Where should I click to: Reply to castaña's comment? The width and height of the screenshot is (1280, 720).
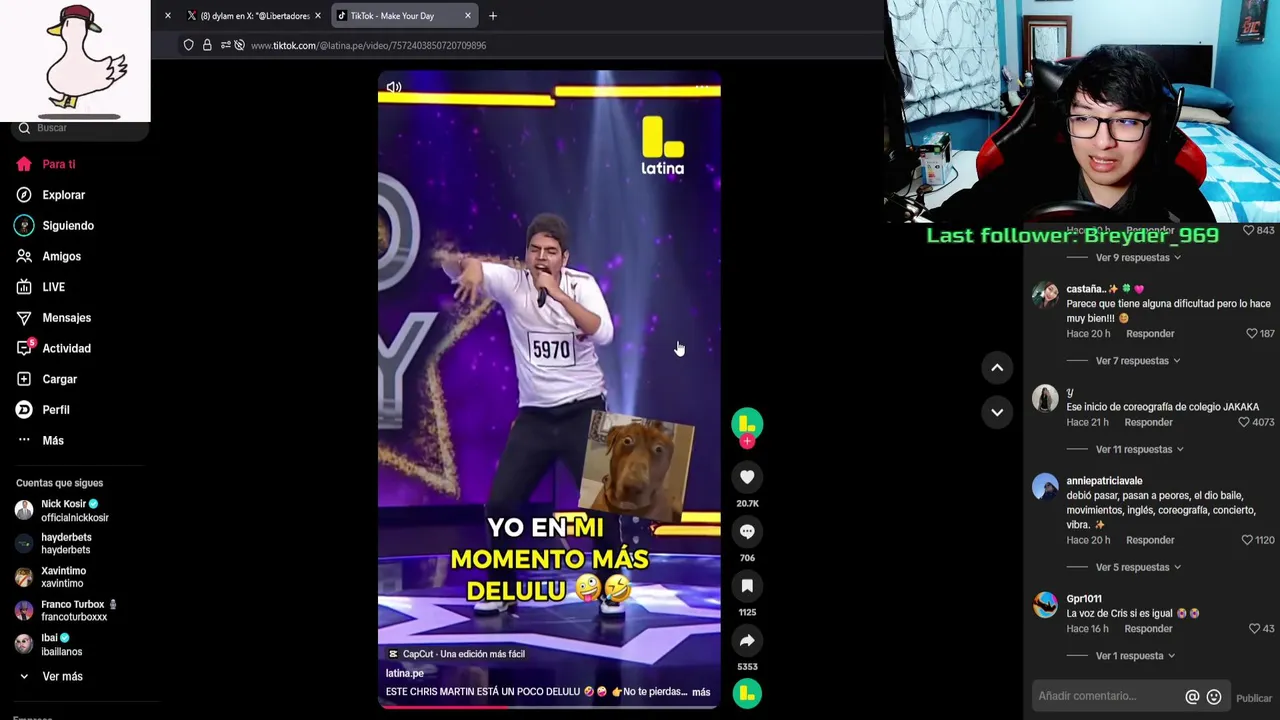click(x=1150, y=334)
